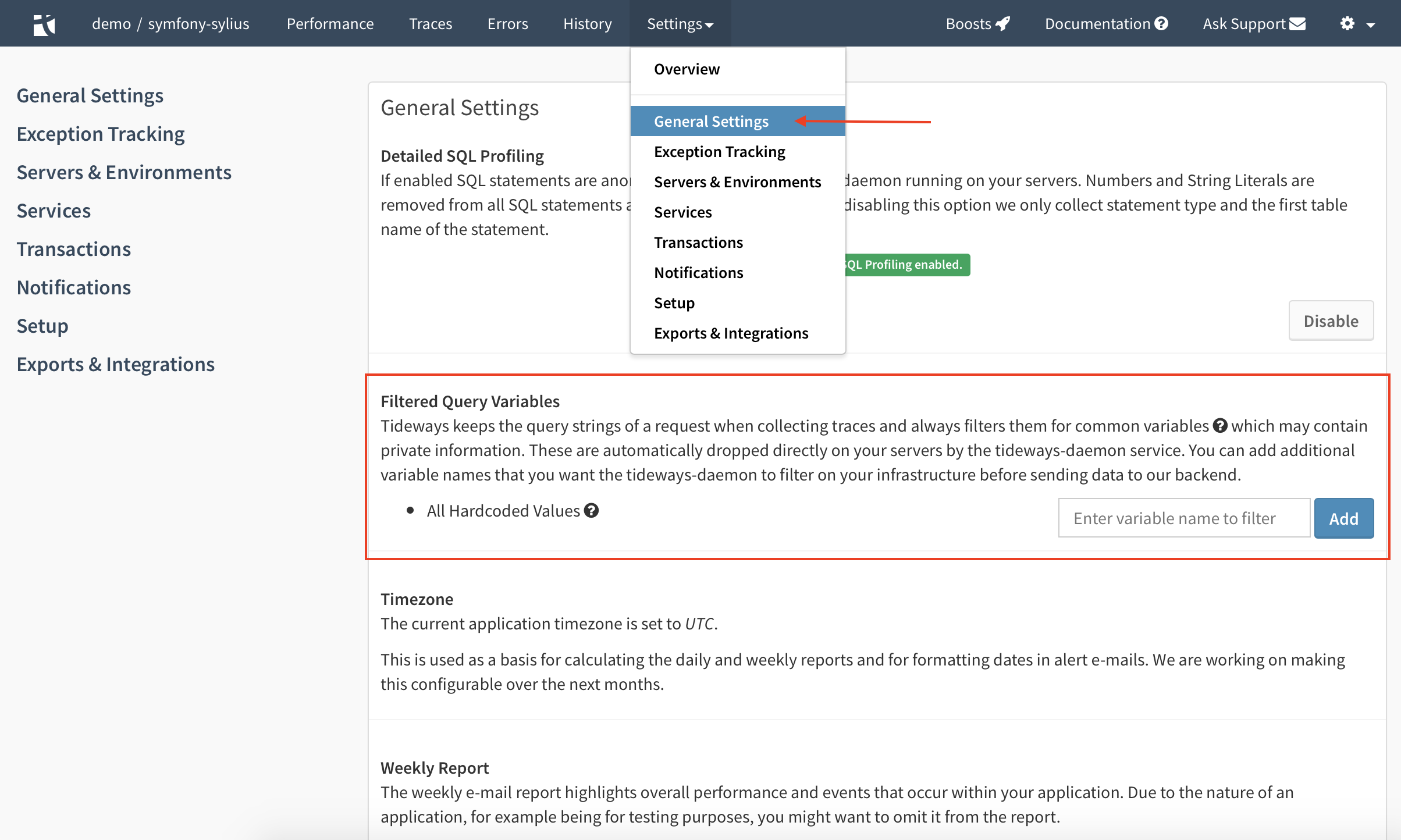The height and width of the screenshot is (840, 1401).
Task: Open Setup in left sidebar
Action: 42,326
